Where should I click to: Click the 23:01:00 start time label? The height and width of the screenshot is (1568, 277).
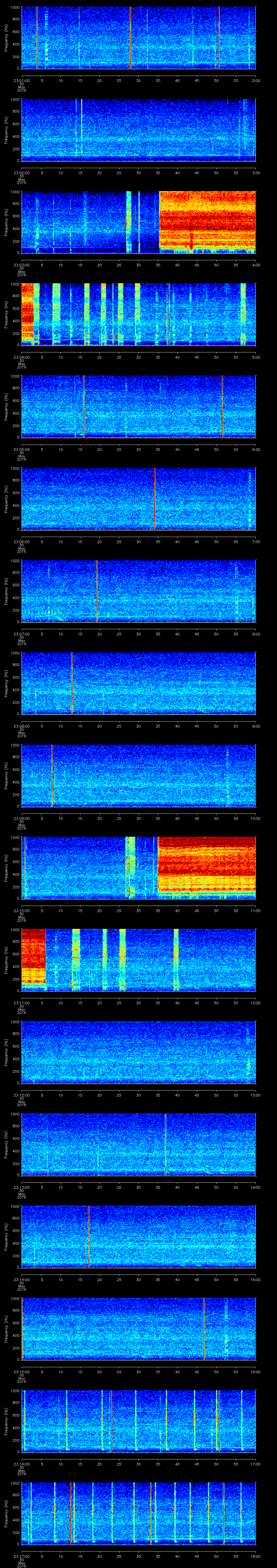click(x=21, y=80)
